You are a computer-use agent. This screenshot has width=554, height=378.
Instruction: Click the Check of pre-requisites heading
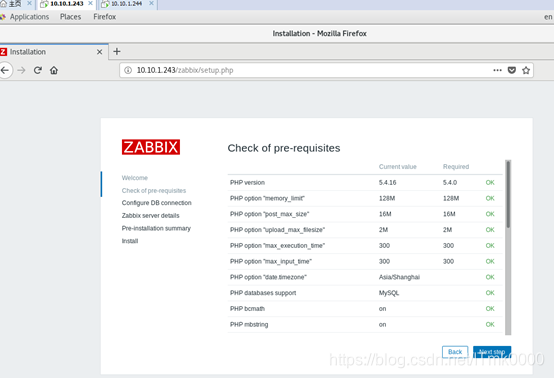284,148
